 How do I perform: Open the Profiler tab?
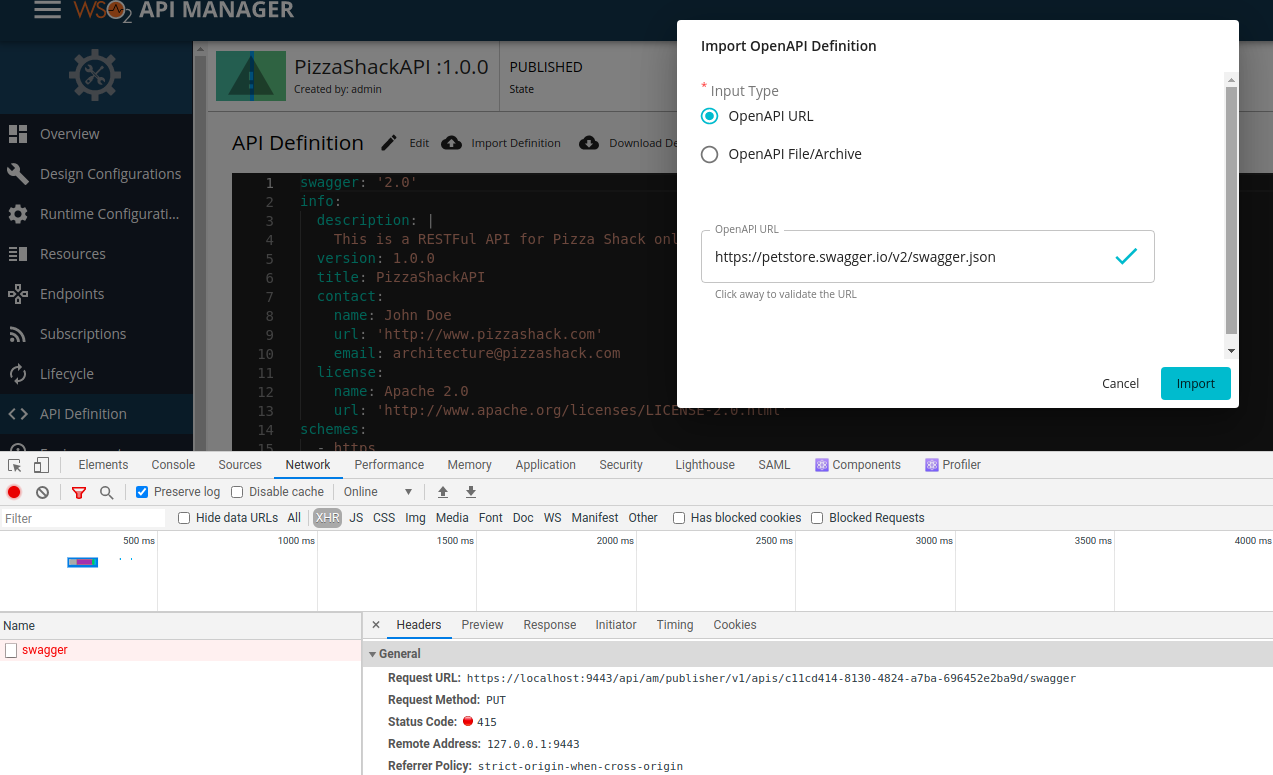click(953, 465)
